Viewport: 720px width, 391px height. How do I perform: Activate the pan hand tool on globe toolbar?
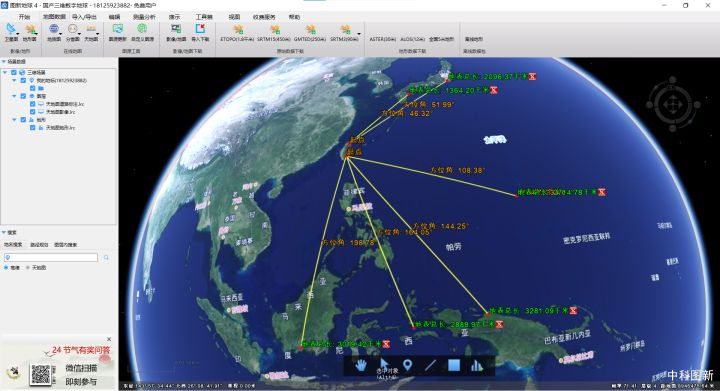click(x=361, y=365)
